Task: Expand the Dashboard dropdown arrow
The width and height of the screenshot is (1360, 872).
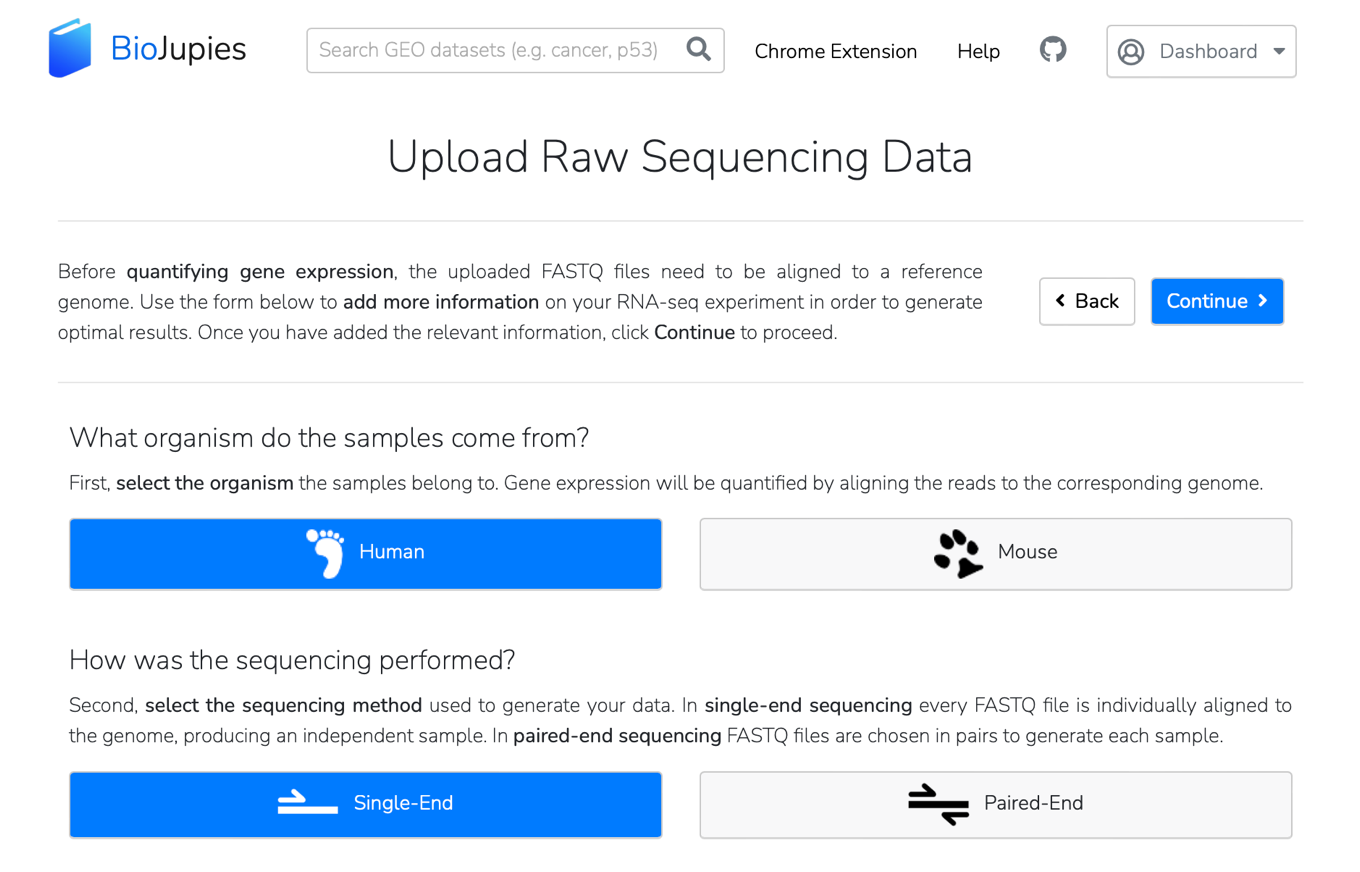Action: tap(1279, 52)
